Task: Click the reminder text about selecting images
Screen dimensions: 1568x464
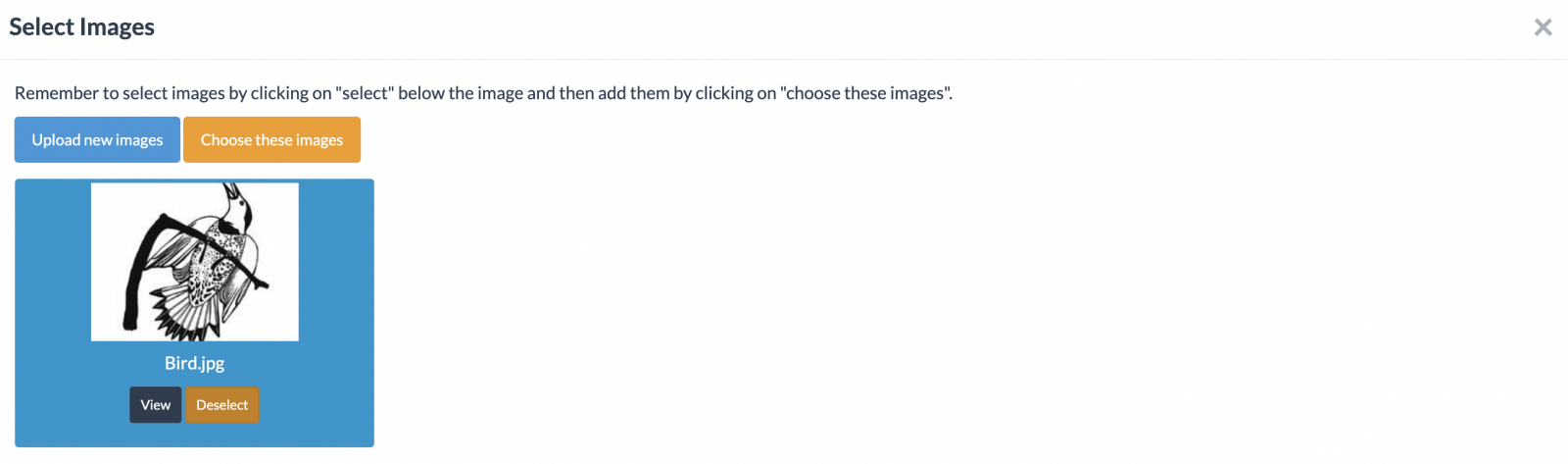Action: [x=483, y=93]
